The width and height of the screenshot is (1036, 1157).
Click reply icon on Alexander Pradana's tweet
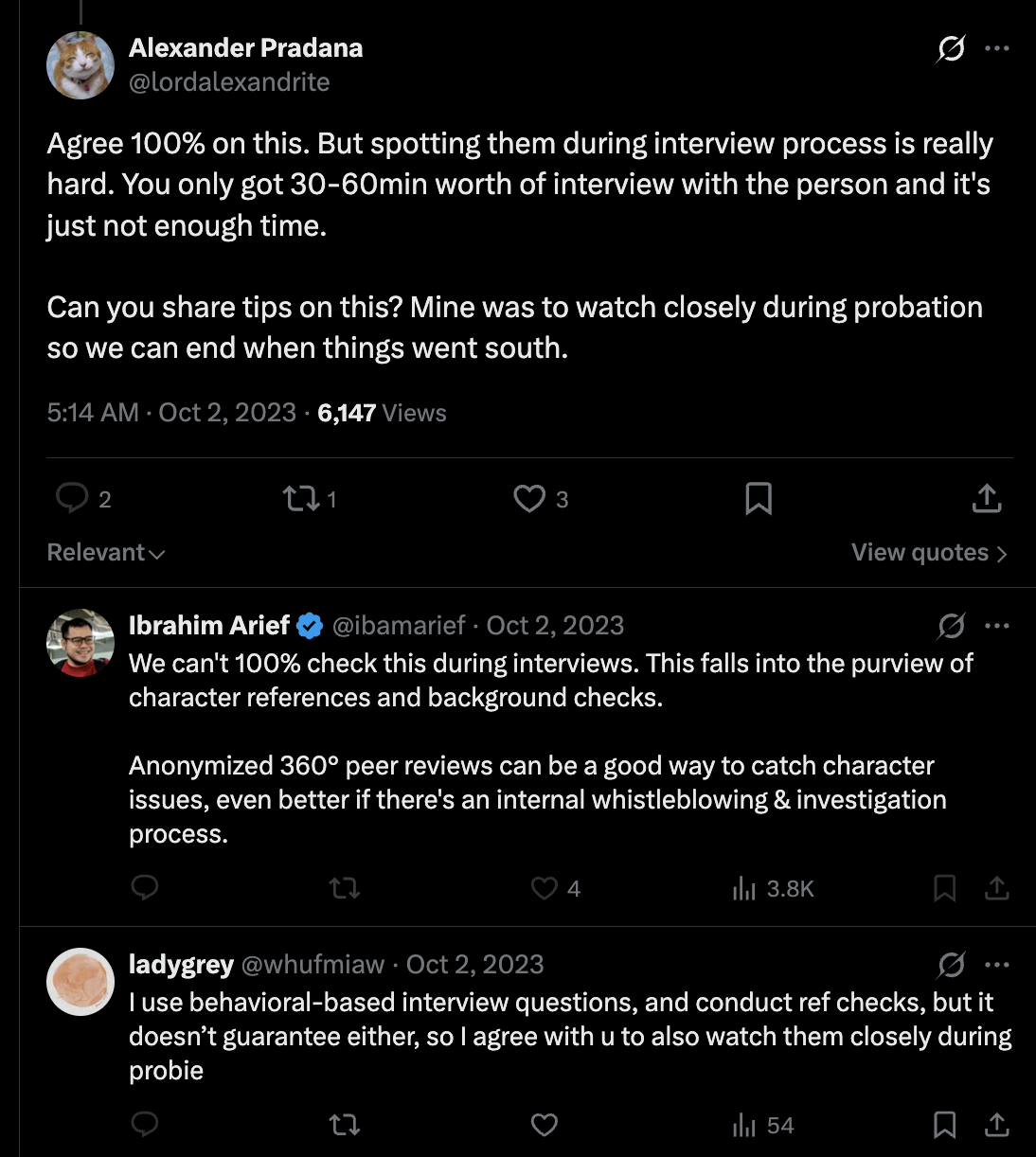click(72, 498)
